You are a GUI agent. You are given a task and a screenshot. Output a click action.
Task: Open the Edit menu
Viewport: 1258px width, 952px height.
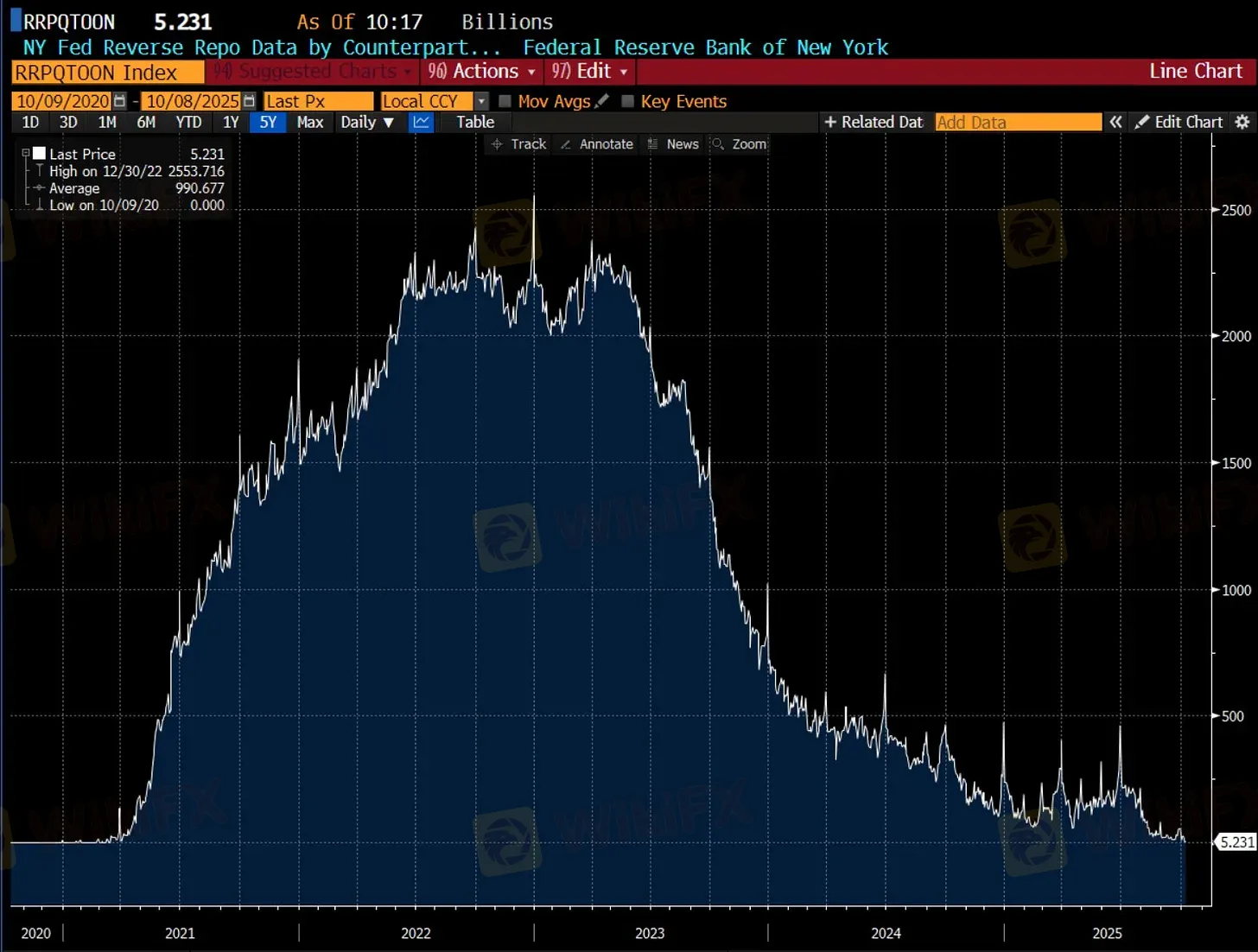pyautogui.click(x=592, y=72)
